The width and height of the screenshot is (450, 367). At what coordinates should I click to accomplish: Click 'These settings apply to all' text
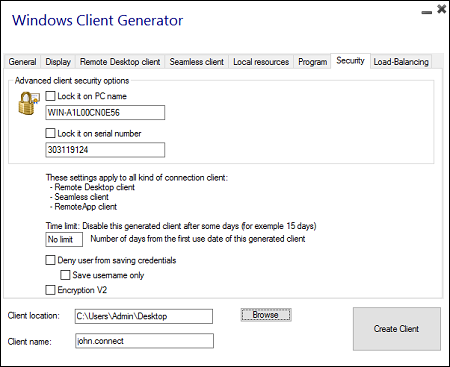(x=137, y=178)
